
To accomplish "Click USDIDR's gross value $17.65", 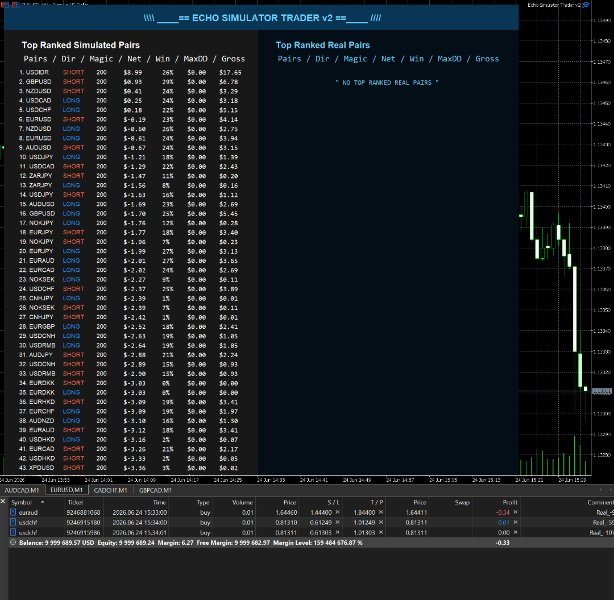I will pos(230,72).
